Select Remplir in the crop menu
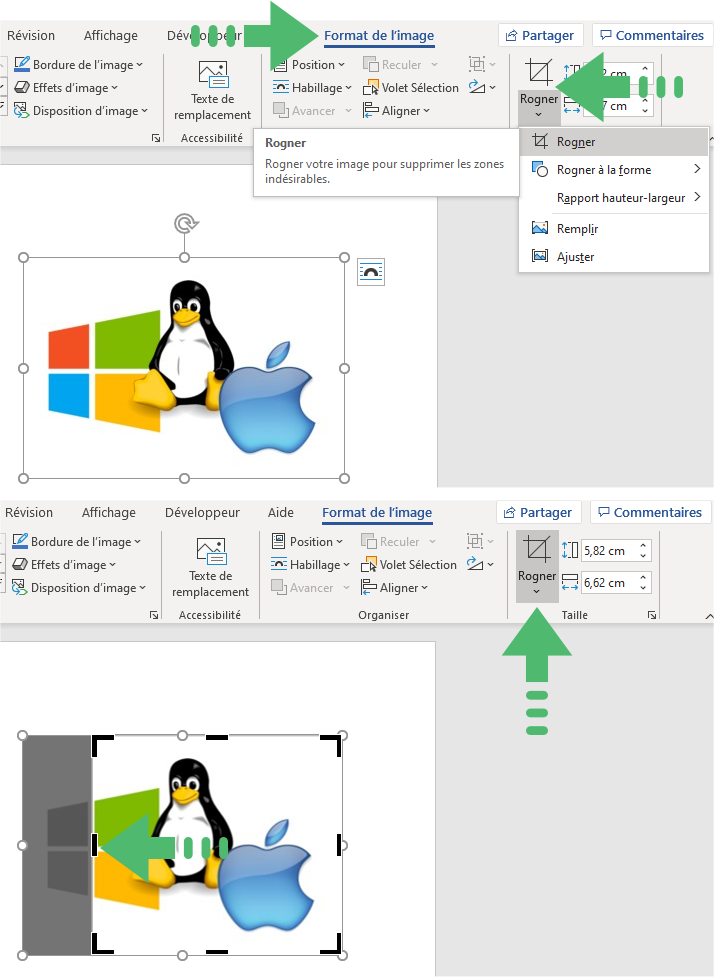The width and height of the screenshot is (714, 977). pos(614,229)
